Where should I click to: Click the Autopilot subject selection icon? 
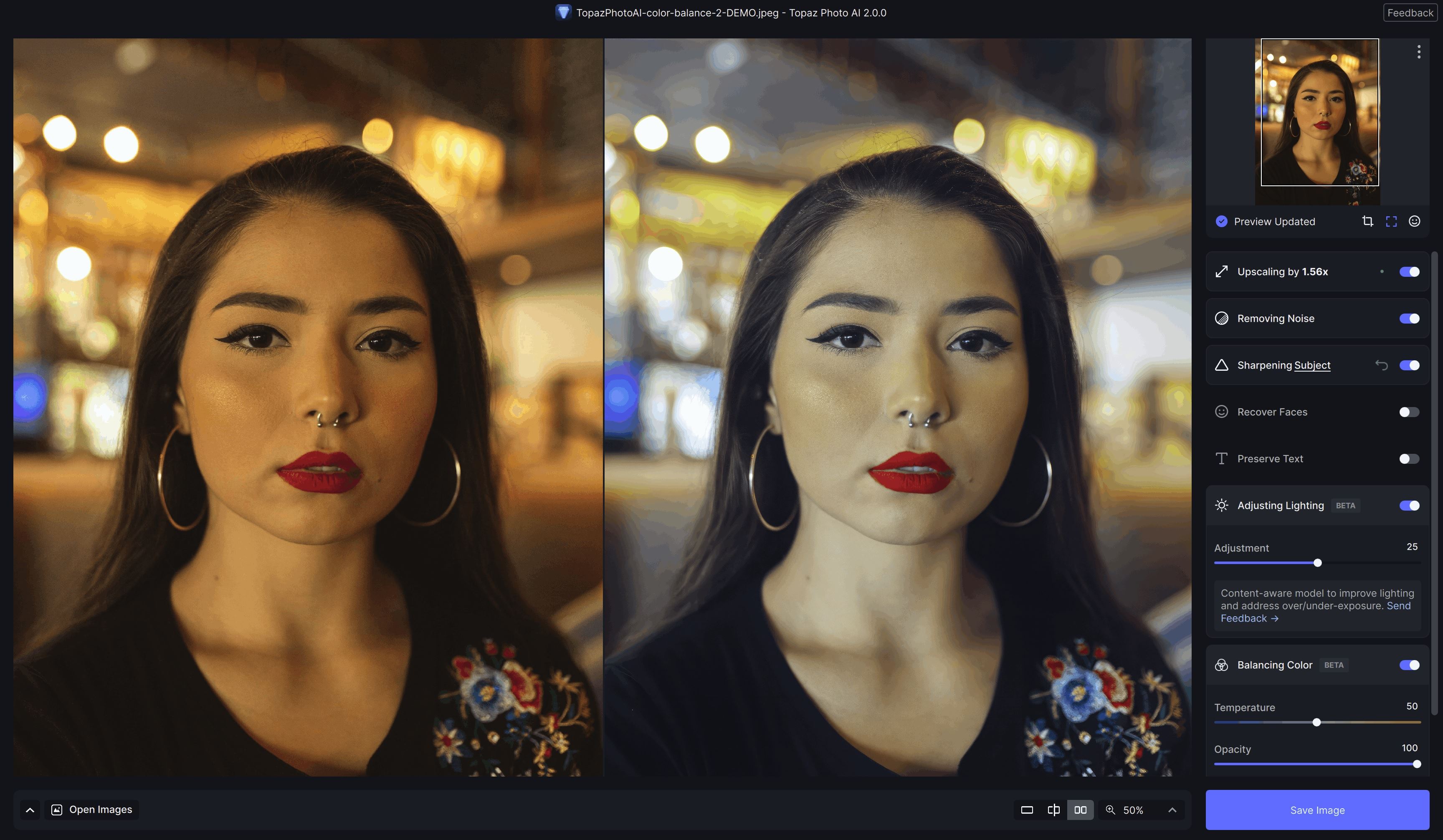(1392, 222)
